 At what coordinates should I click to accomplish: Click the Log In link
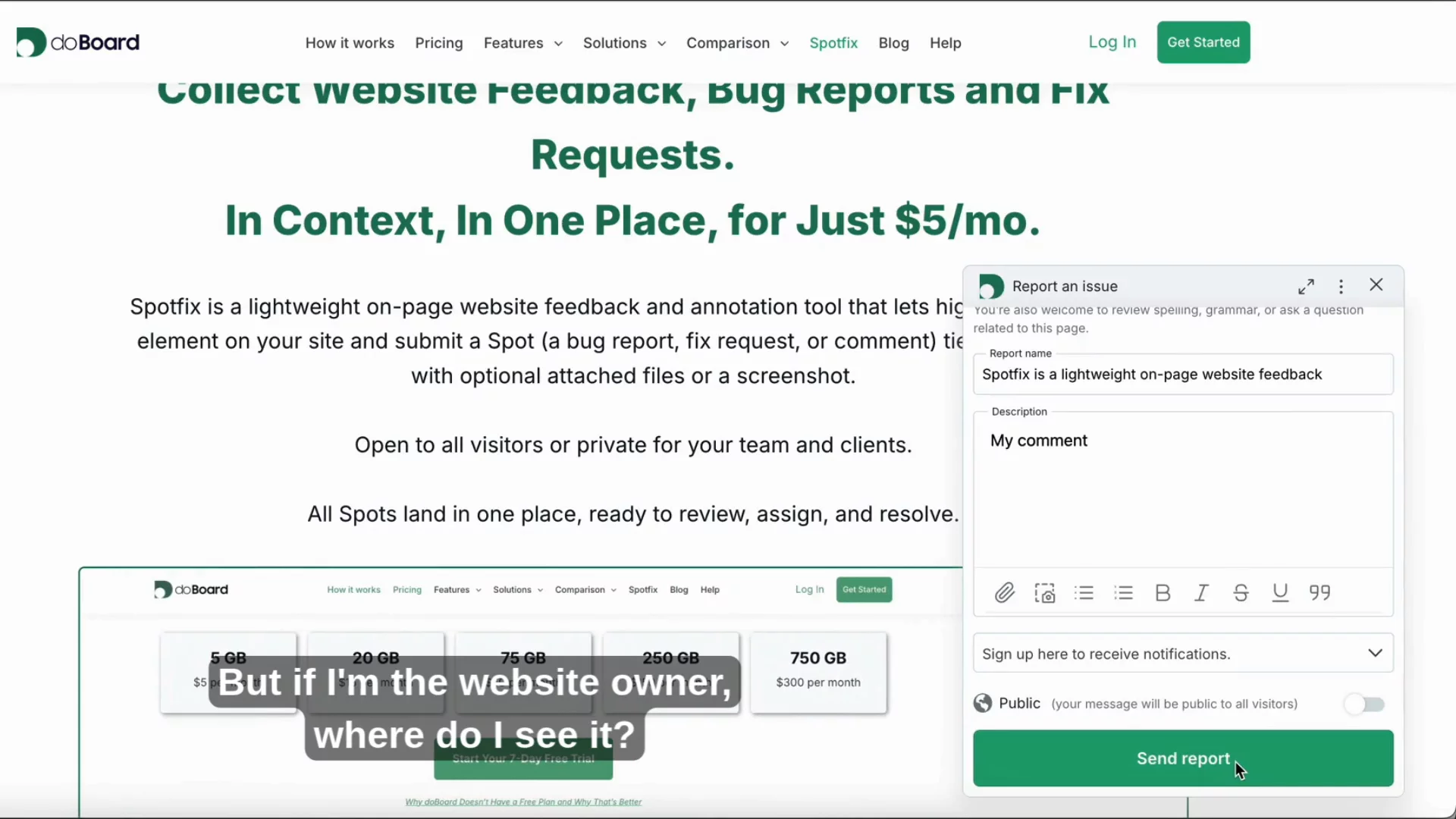point(1112,42)
